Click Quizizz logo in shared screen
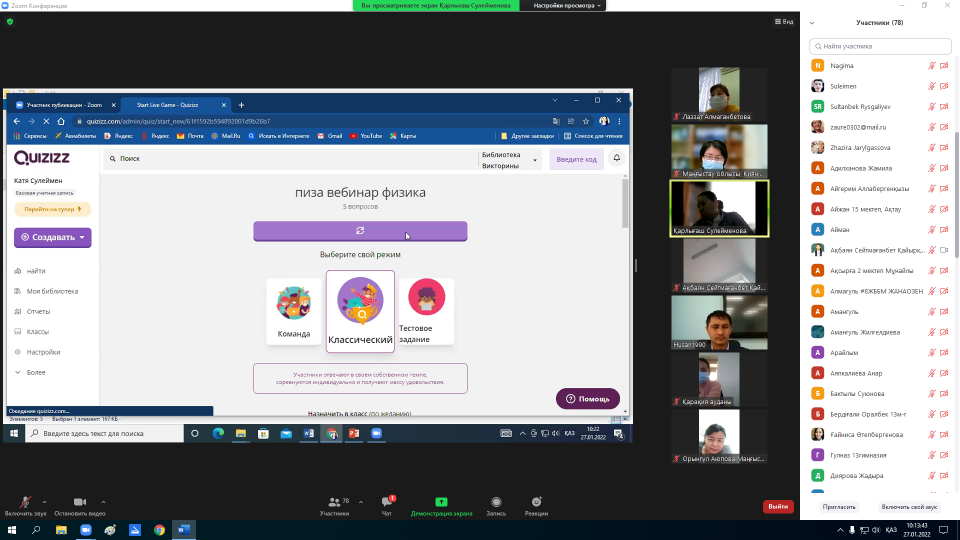 click(42, 158)
